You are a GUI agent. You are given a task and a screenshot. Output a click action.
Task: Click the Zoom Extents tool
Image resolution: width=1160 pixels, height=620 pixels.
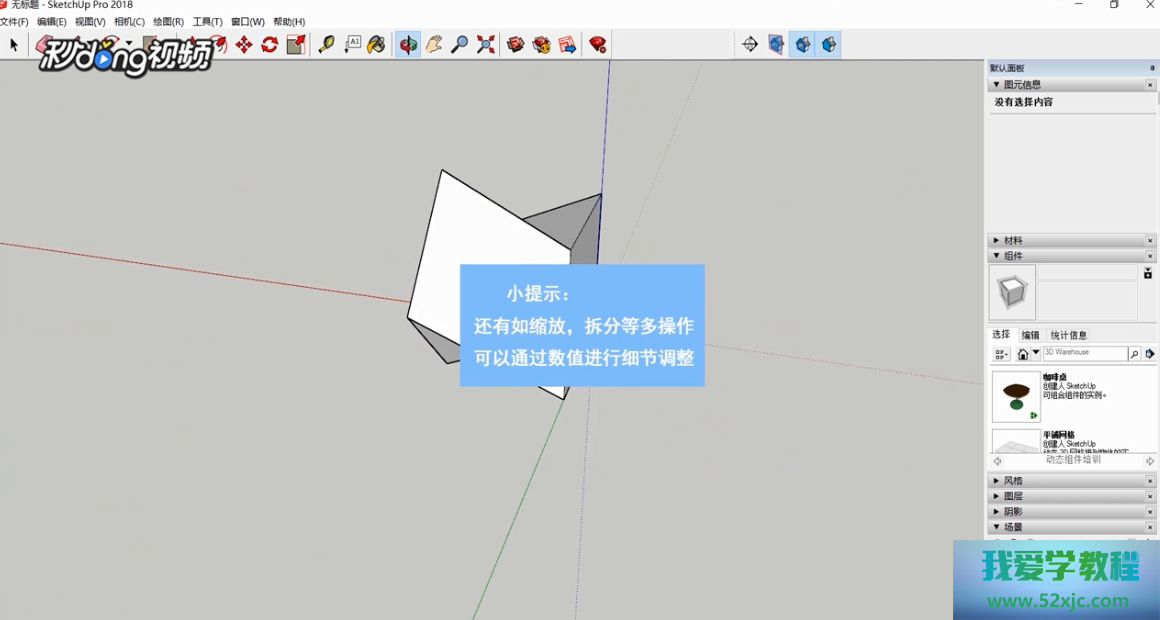pyautogui.click(x=486, y=45)
